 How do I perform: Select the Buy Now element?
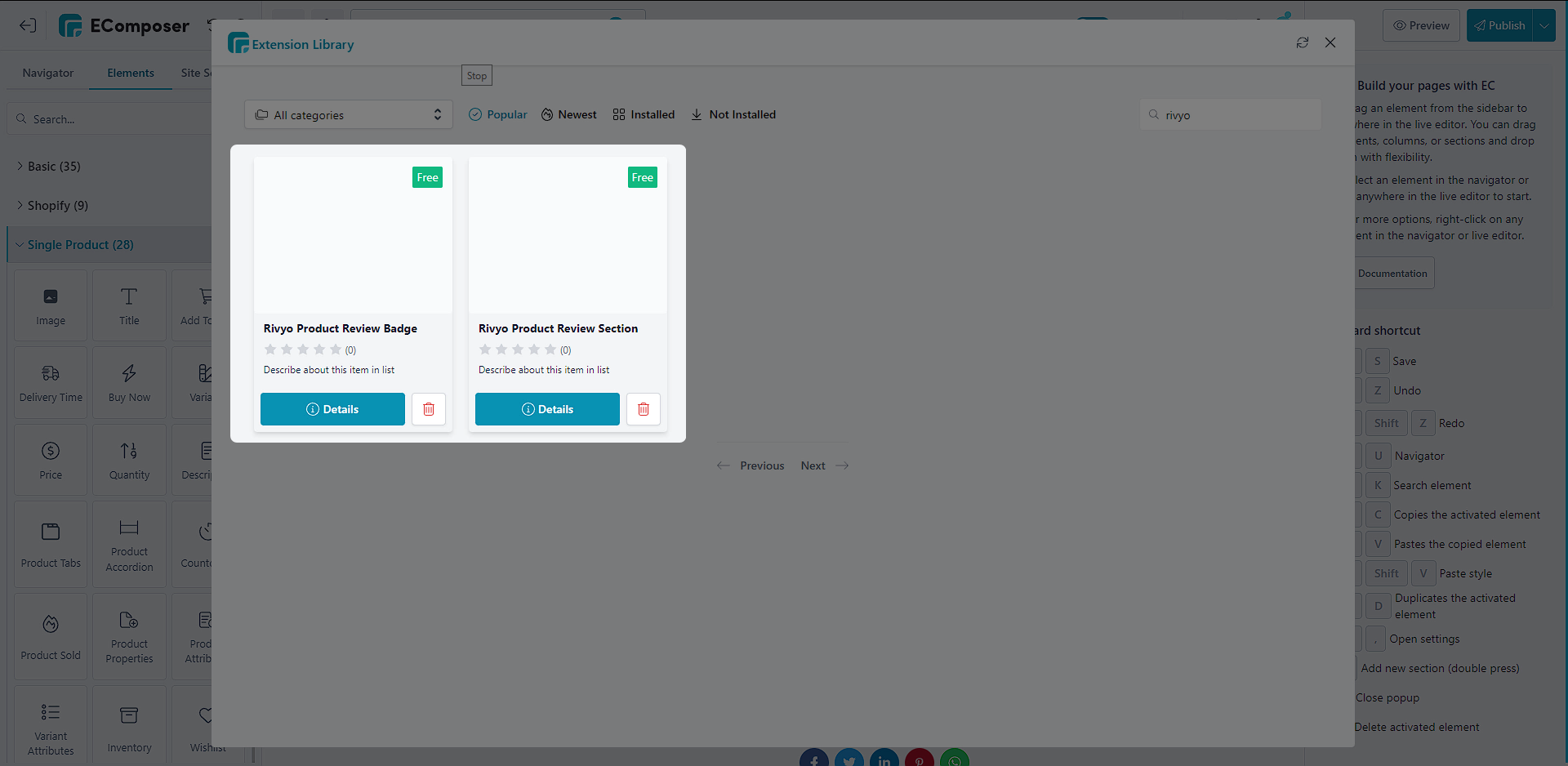pos(129,383)
